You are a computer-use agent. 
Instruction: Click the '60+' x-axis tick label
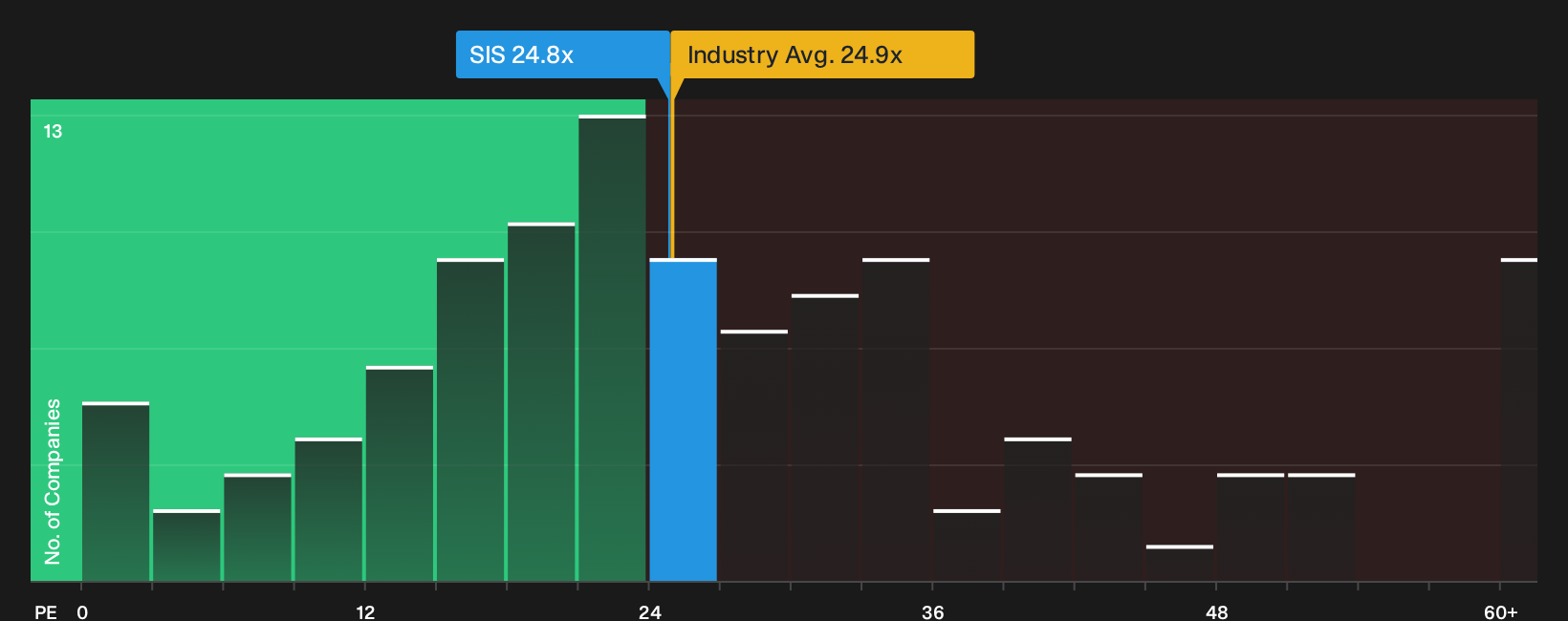coord(1501,611)
